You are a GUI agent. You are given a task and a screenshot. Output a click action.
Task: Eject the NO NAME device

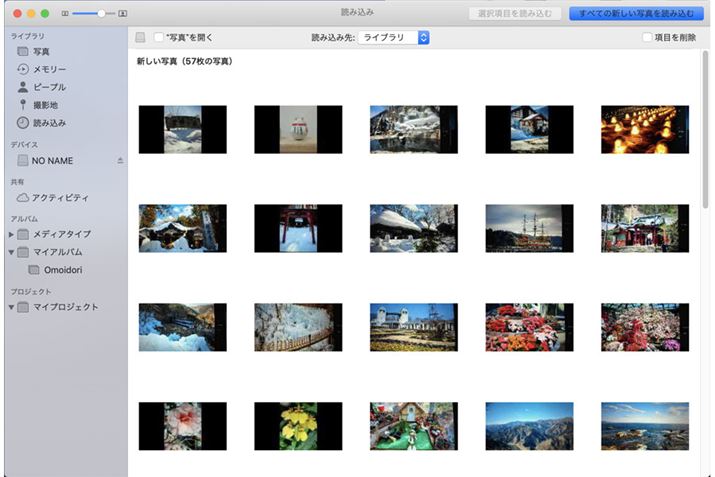[x=121, y=160]
